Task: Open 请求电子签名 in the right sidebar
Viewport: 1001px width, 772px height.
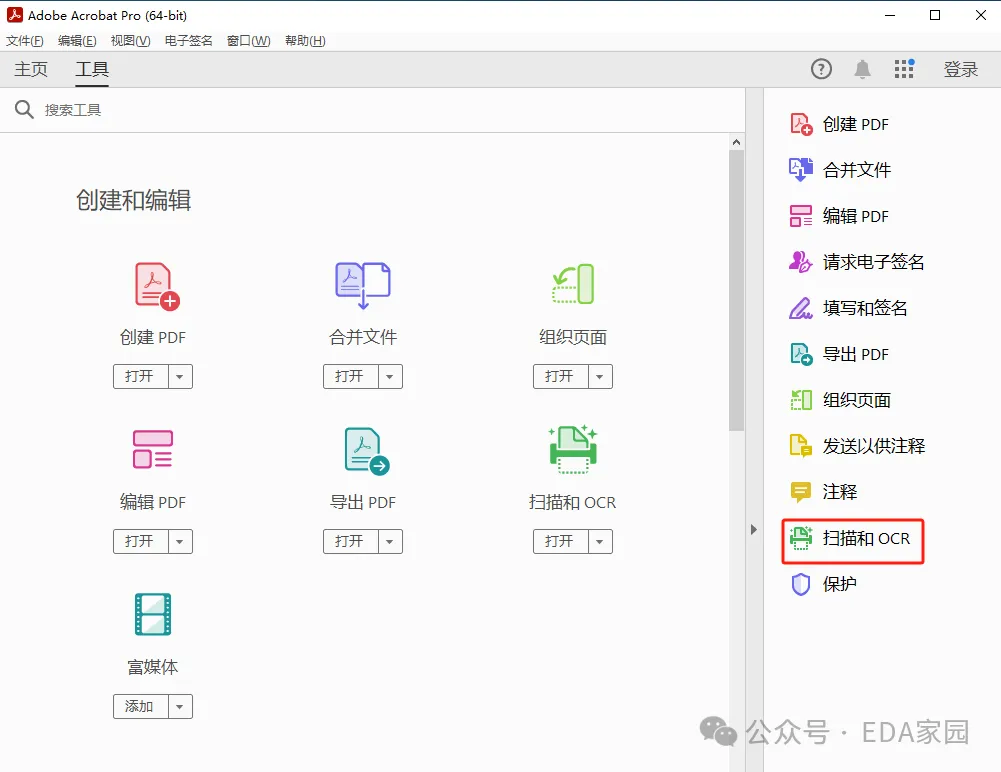Action: click(x=856, y=262)
